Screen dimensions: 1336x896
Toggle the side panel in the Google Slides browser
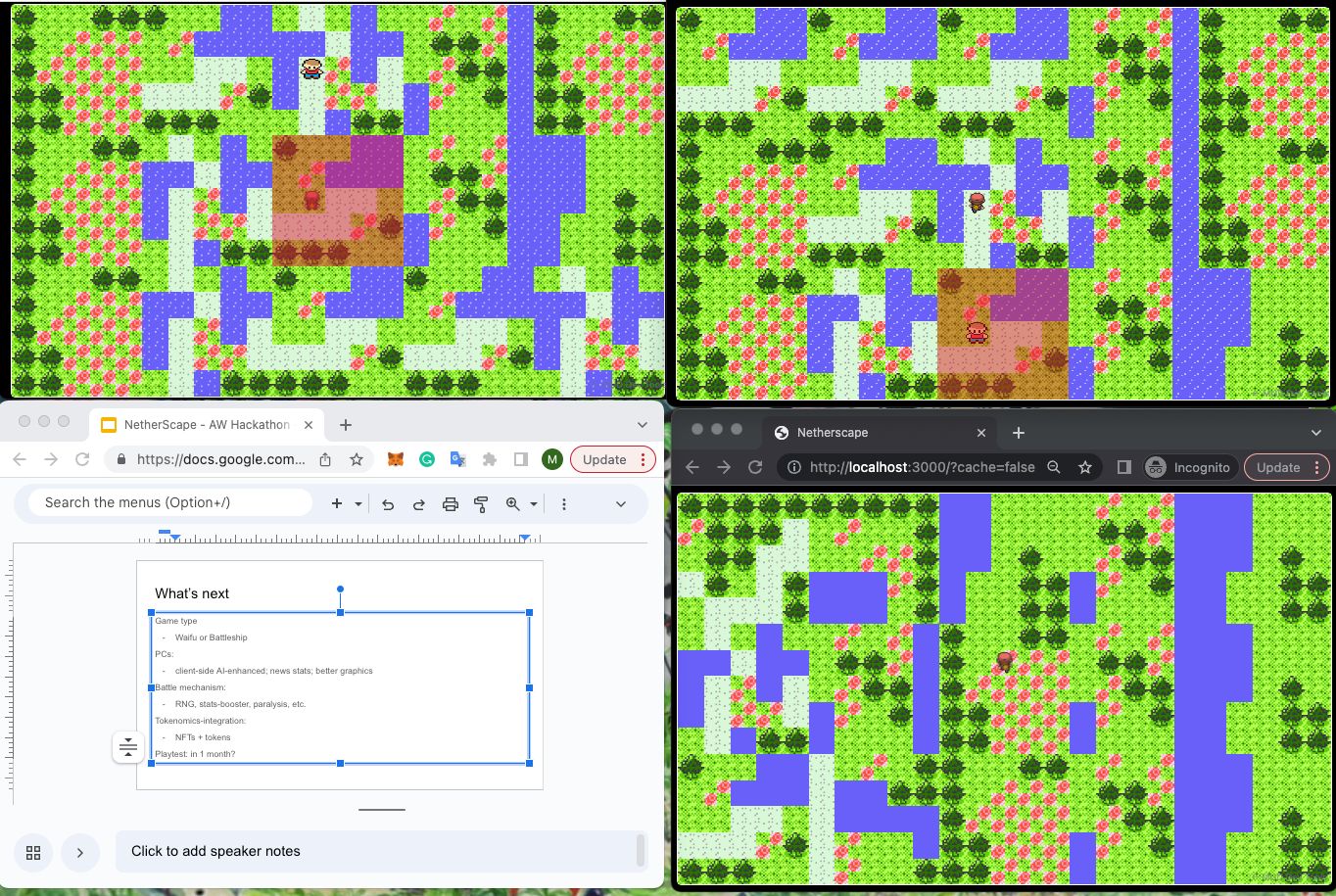(x=521, y=459)
